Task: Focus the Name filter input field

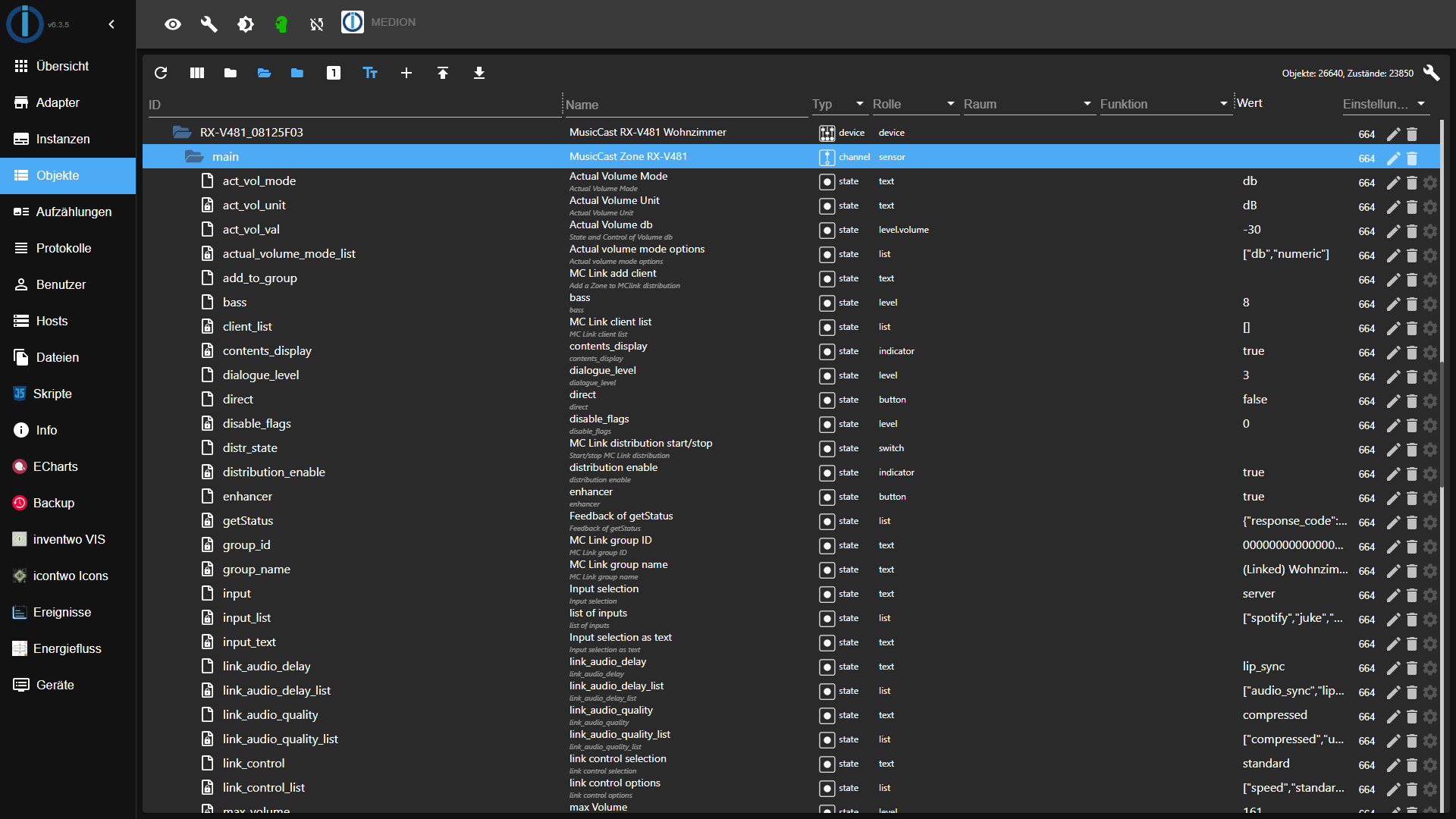Action: coord(686,105)
